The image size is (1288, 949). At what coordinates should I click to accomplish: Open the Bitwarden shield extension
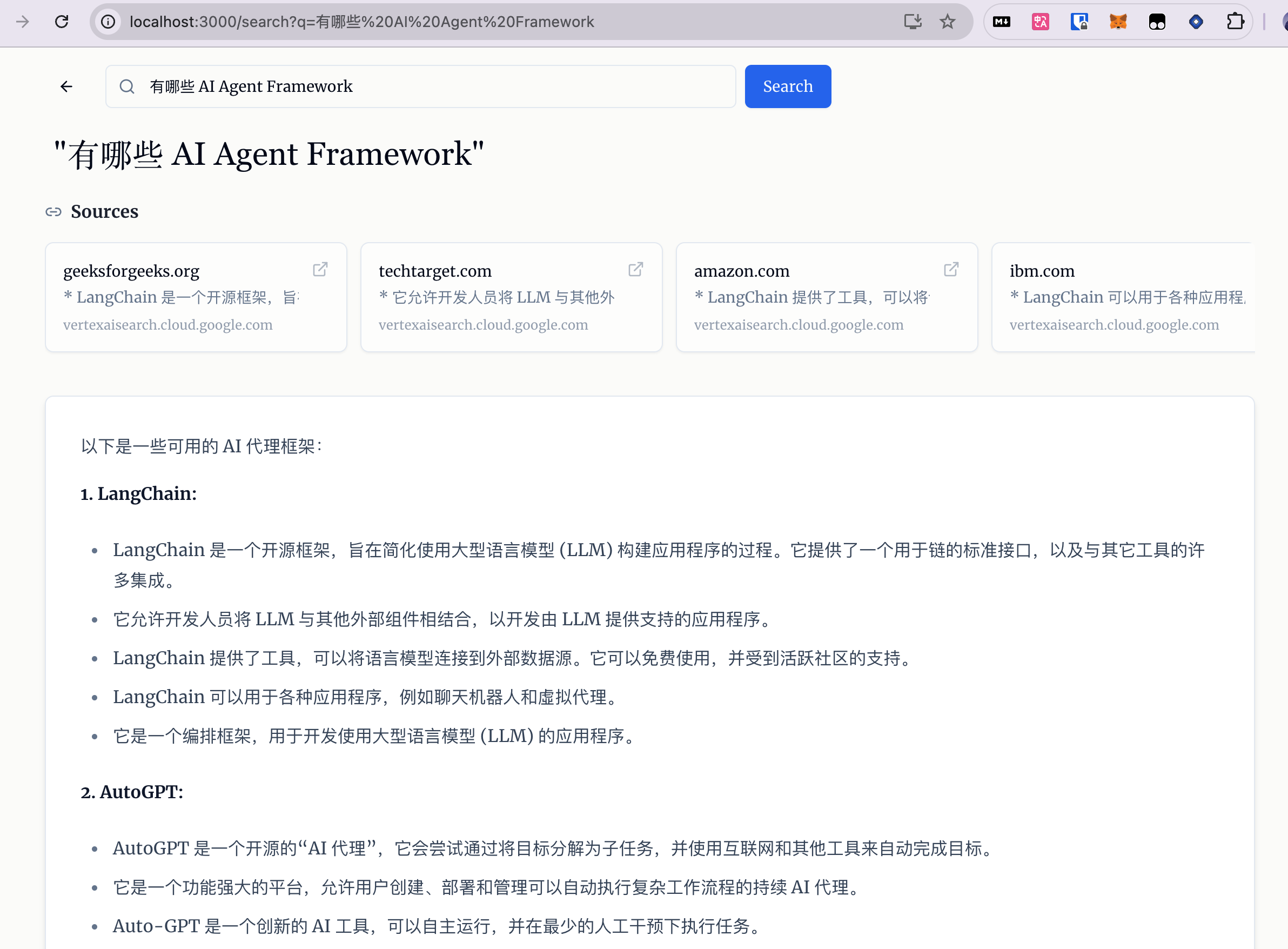(x=1079, y=22)
